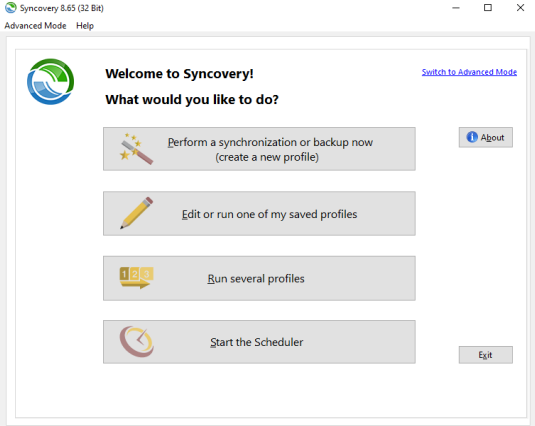Image resolution: width=535 pixels, height=426 pixels.
Task: Select Perform a synchronization or backup now
Action: (x=259, y=149)
